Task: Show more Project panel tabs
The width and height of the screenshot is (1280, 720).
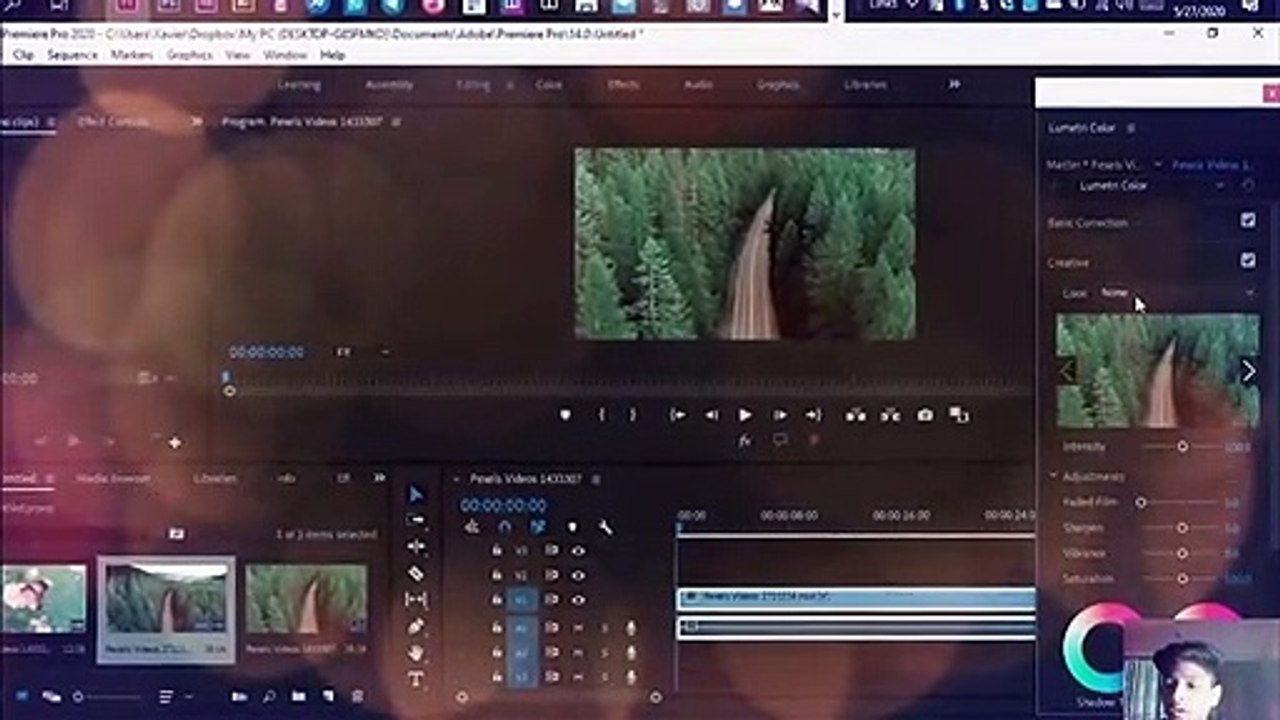Action: click(379, 478)
